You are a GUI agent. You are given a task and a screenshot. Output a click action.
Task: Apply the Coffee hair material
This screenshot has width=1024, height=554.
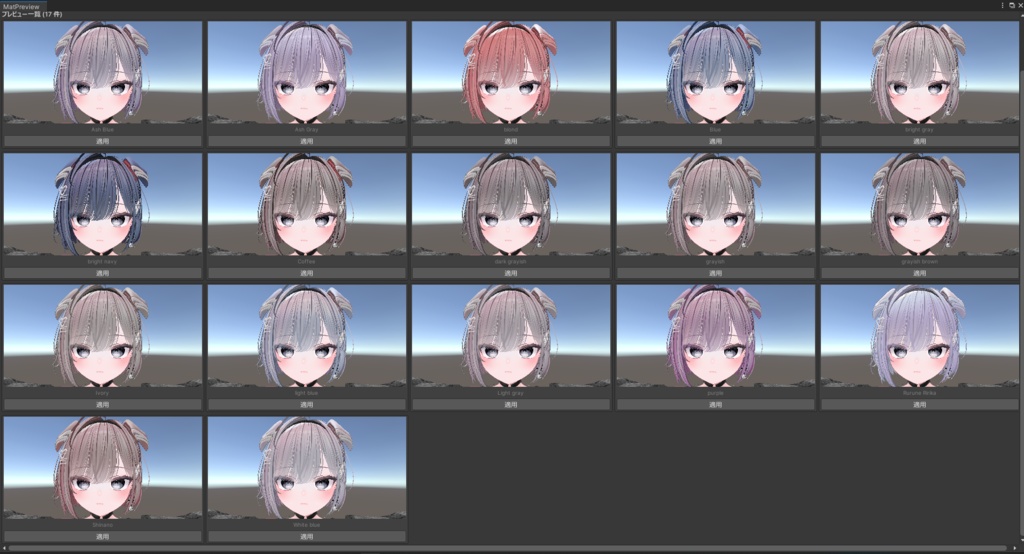(x=307, y=273)
